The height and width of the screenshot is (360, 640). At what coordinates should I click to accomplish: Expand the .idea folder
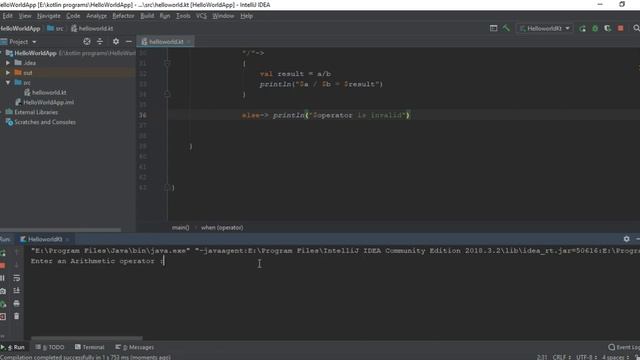pos(8,63)
